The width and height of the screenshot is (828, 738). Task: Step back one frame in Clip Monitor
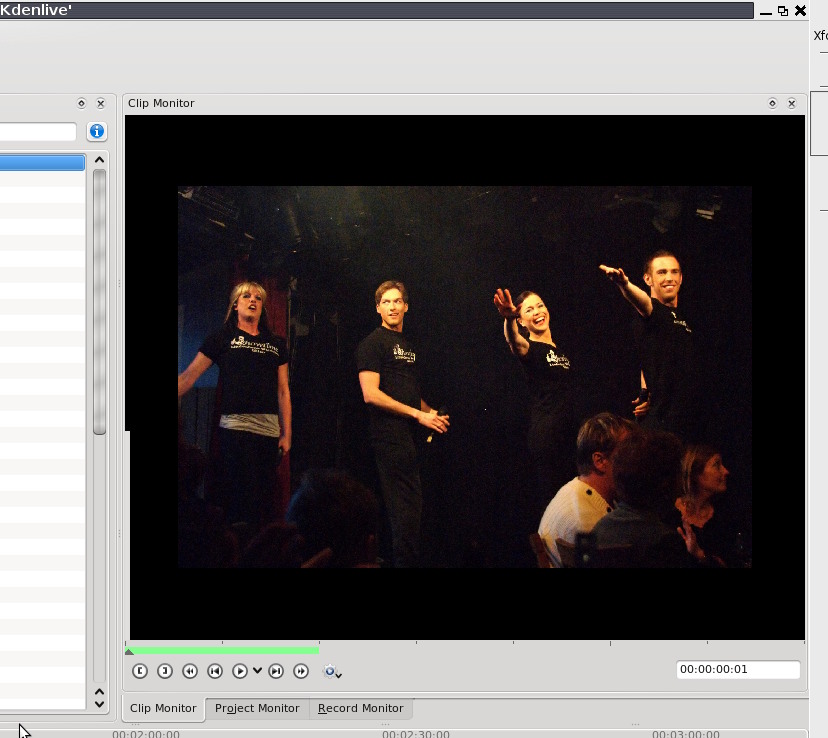point(215,671)
